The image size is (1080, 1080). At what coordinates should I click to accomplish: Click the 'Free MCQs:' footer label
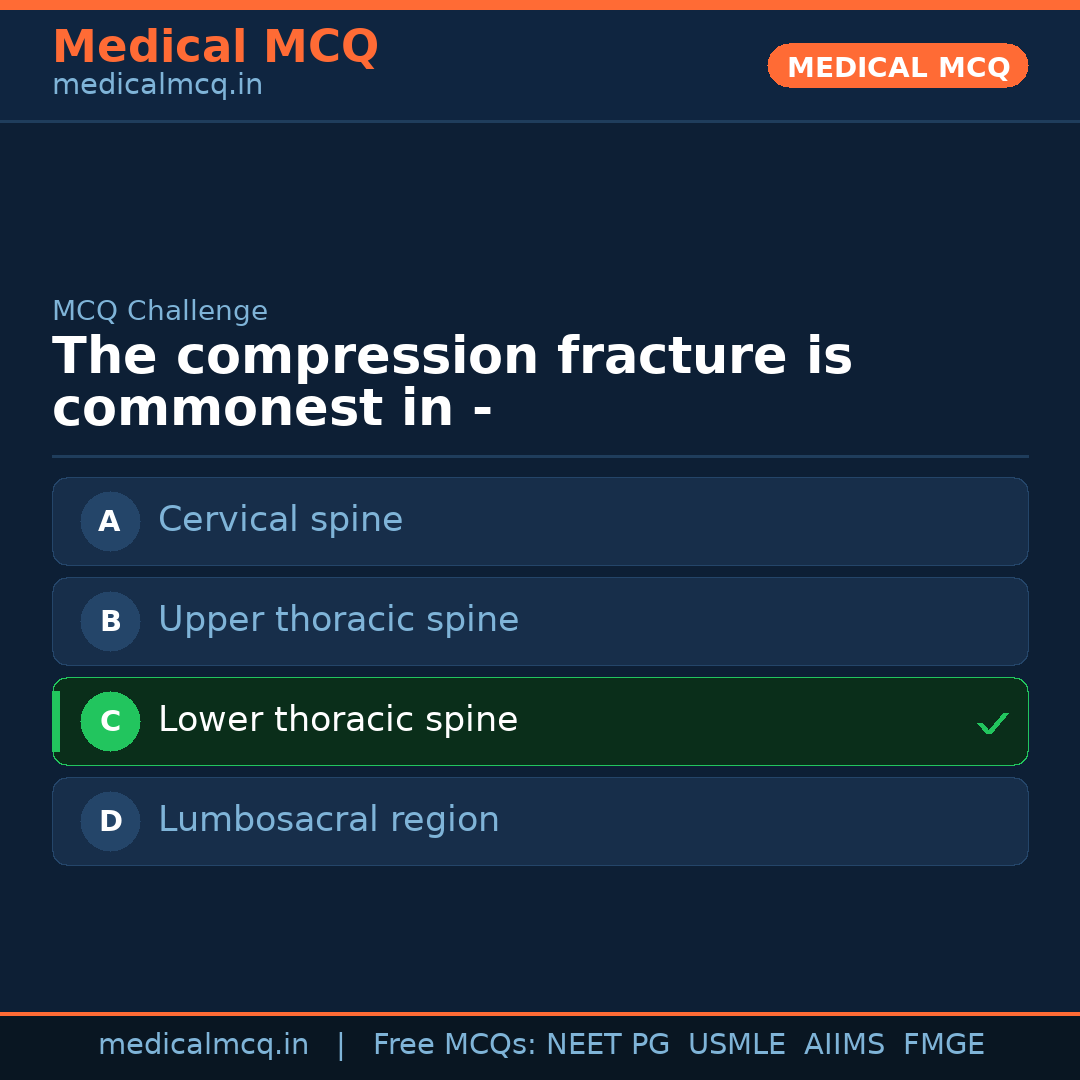(455, 1045)
